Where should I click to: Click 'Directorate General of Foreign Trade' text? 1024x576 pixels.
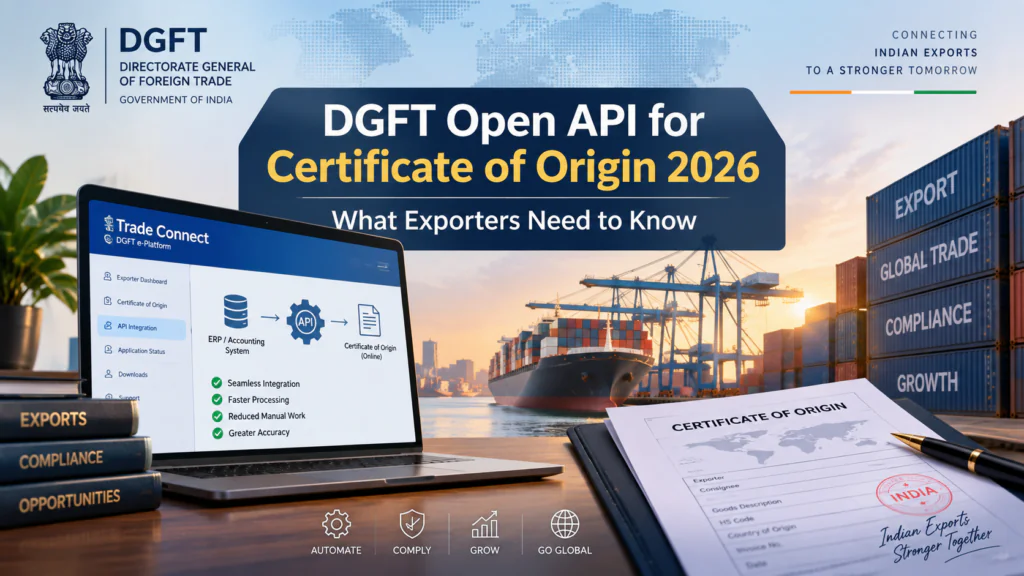(x=187, y=74)
